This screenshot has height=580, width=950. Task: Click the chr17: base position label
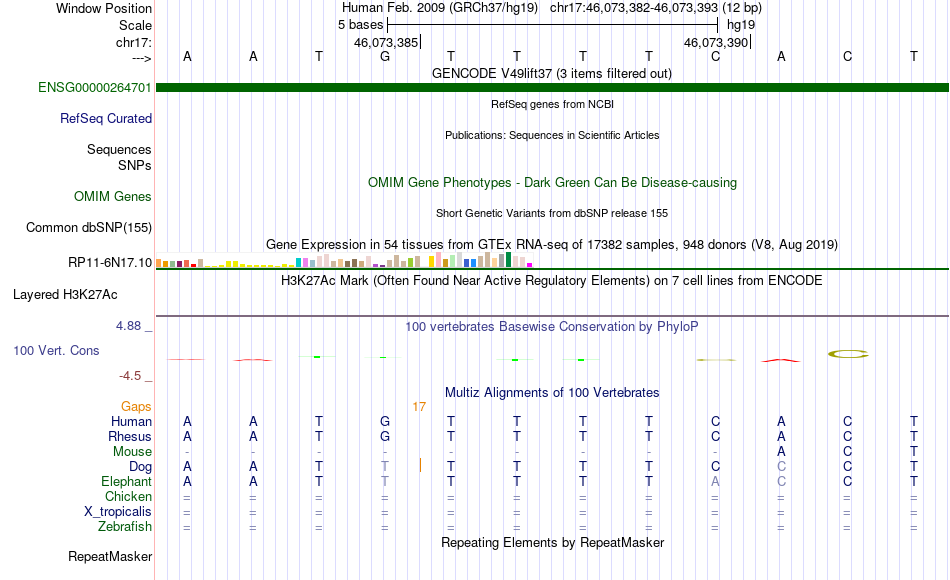click(x=134, y=43)
